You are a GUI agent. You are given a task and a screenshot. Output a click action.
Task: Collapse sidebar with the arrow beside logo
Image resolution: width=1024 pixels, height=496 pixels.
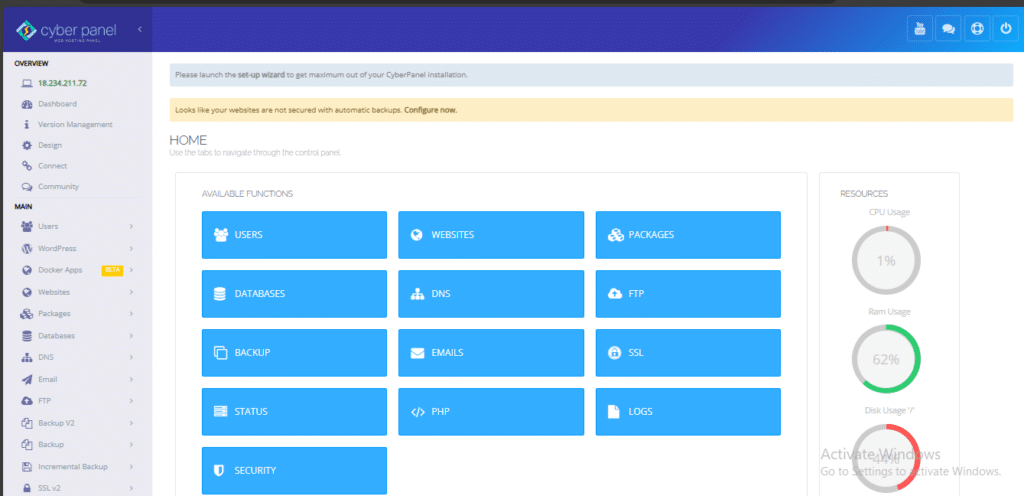click(x=140, y=29)
